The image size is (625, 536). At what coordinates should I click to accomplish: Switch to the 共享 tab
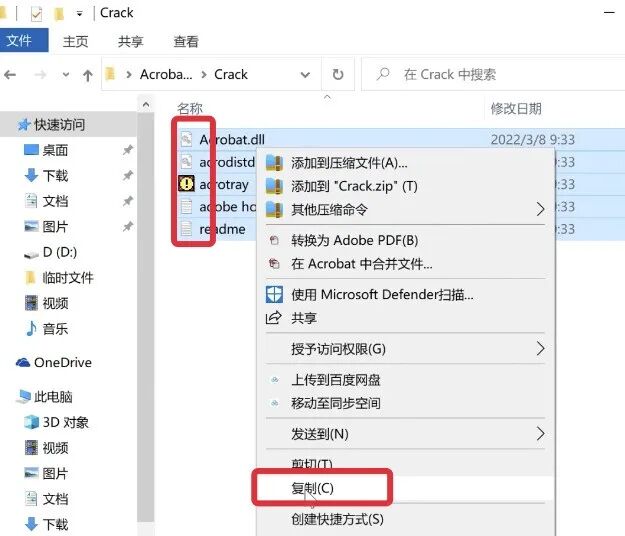coord(131,41)
